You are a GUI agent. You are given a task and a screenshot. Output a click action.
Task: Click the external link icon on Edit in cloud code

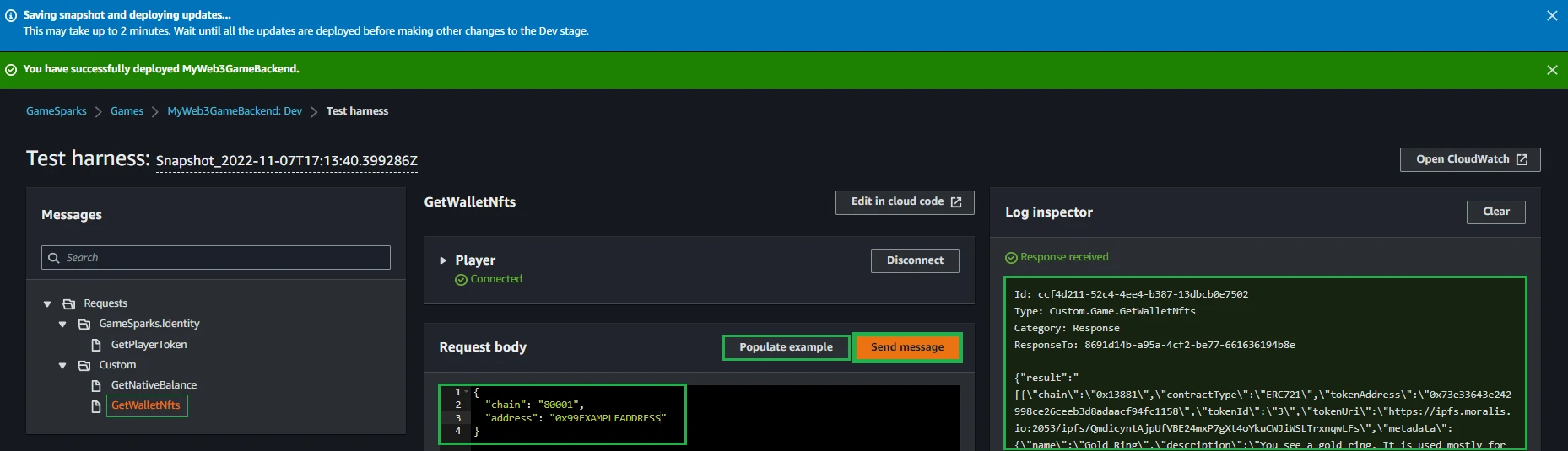956,202
